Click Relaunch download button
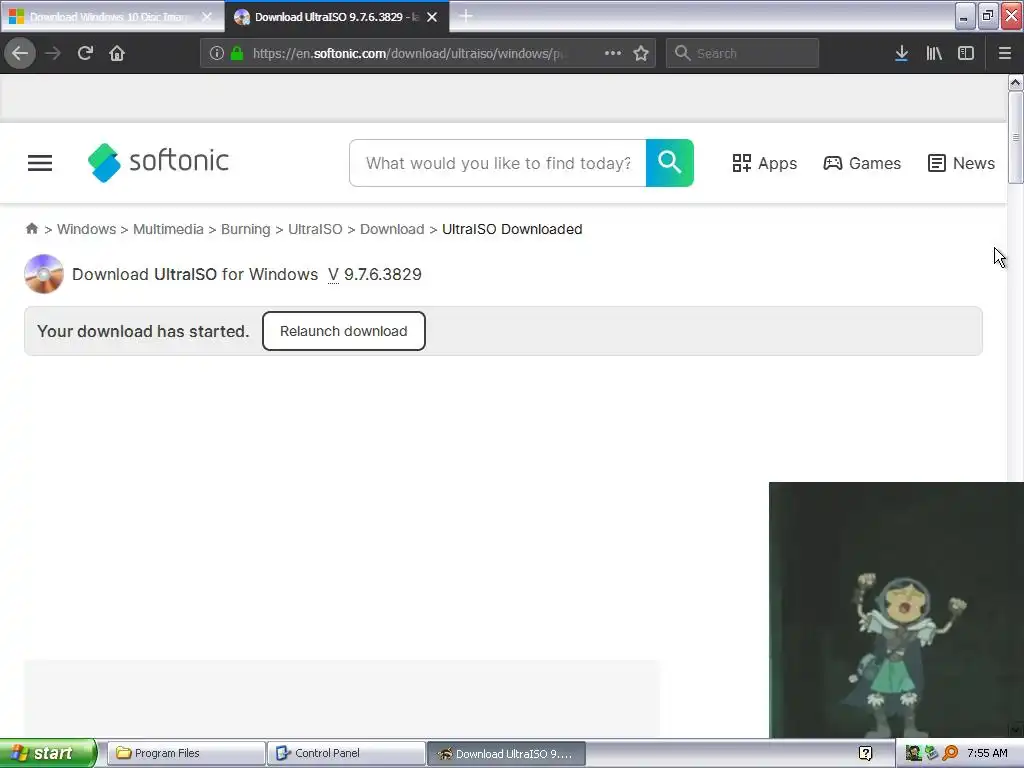 (344, 331)
